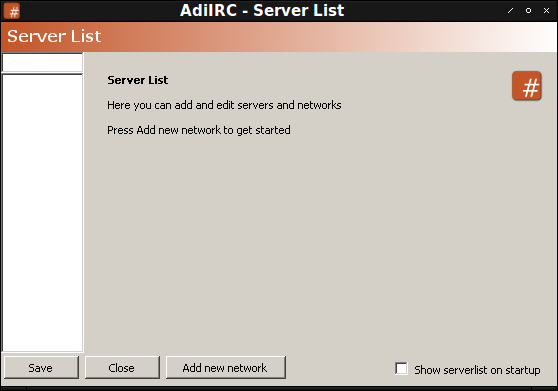This screenshot has height=391, width=558.
Task: Click the large orange hash logo
Action: pyautogui.click(x=527, y=86)
